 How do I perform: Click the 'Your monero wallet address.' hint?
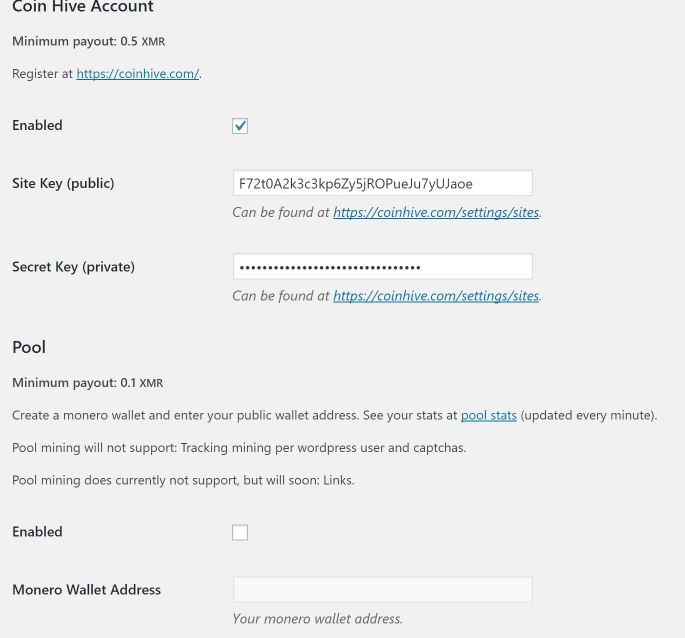coord(318,619)
